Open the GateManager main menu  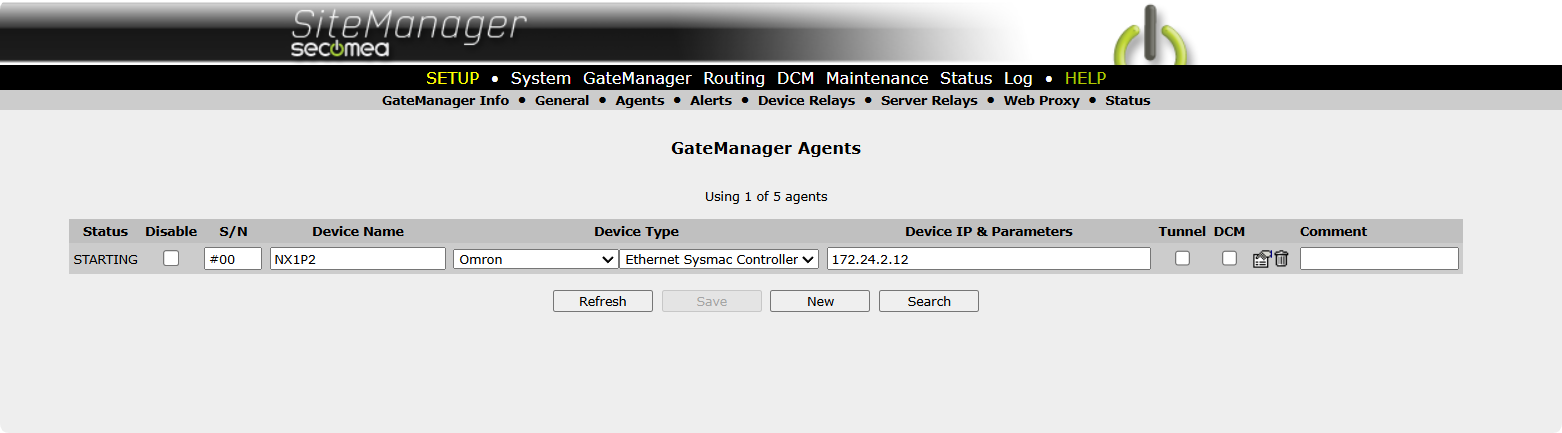coord(637,78)
